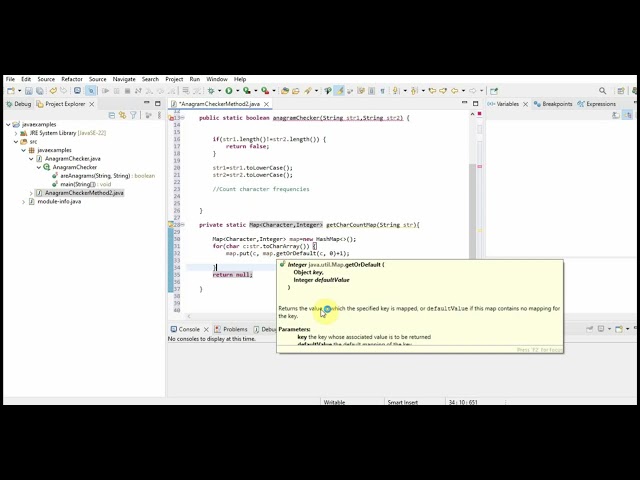This screenshot has width=640, height=480.
Task: Click the Previous Annotation icon
Action: pos(414,91)
